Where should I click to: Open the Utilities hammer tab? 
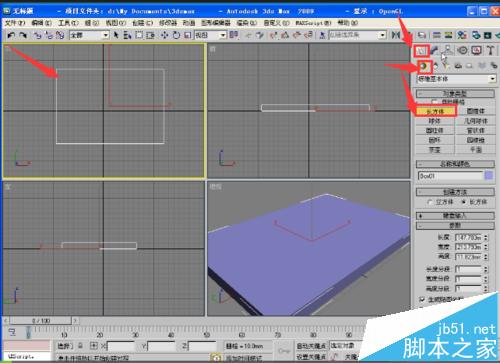click(x=490, y=50)
